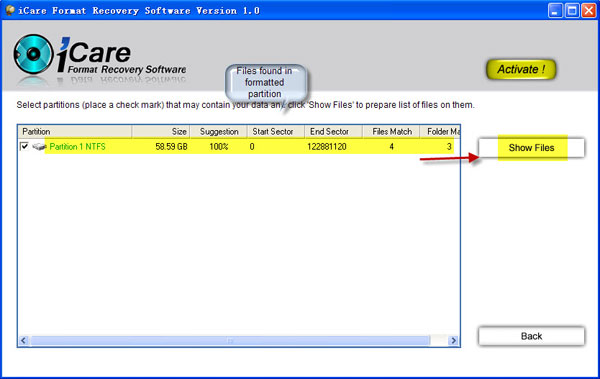The image size is (600, 379).
Task: Click the partly hidden Folder Match column header
Action: click(x=440, y=131)
